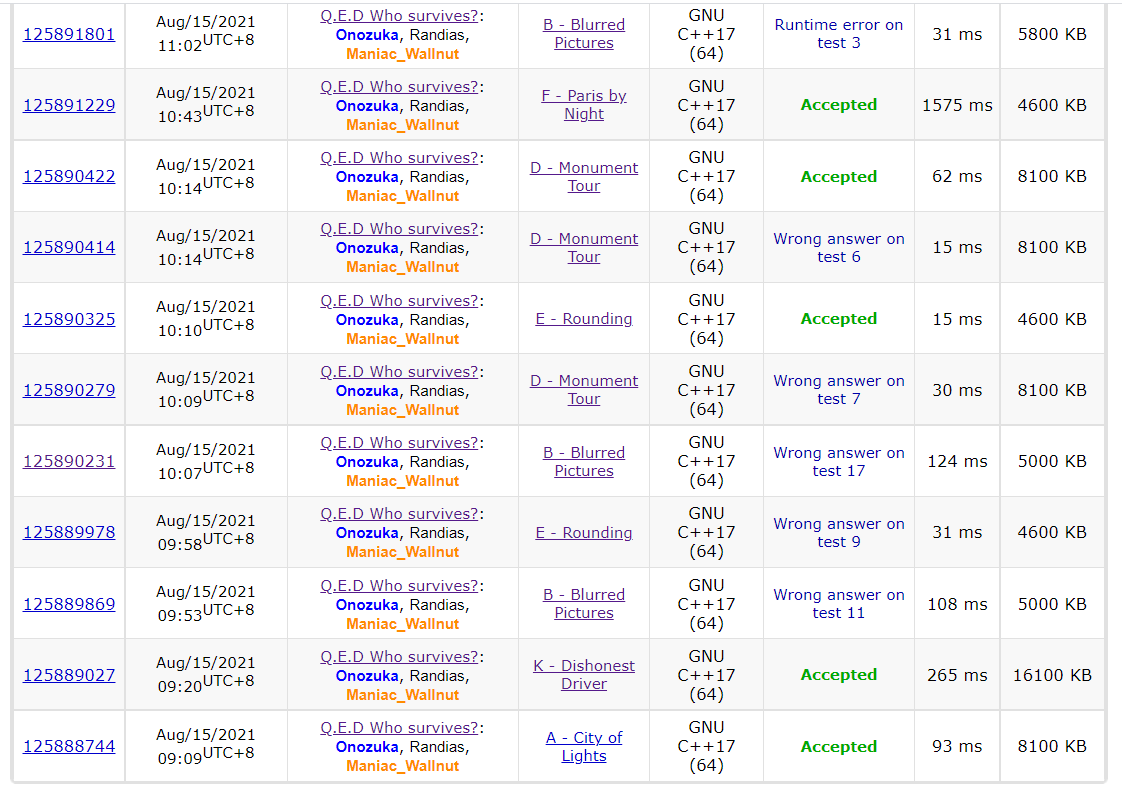Open problem F - Paris by Night
Image resolution: width=1122 pixels, height=793 pixels.
pos(584,105)
